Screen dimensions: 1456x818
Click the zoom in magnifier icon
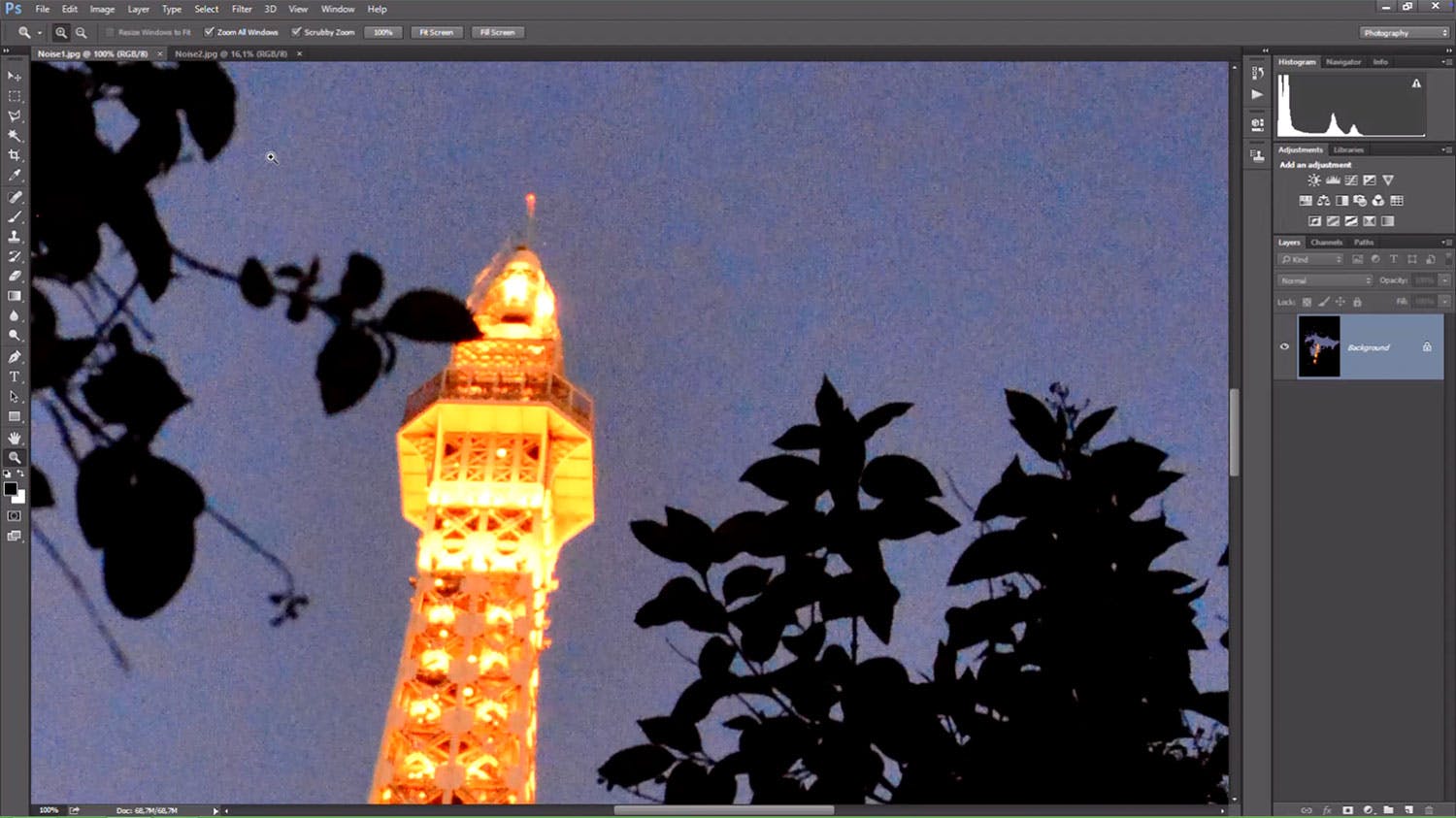(x=61, y=32)
